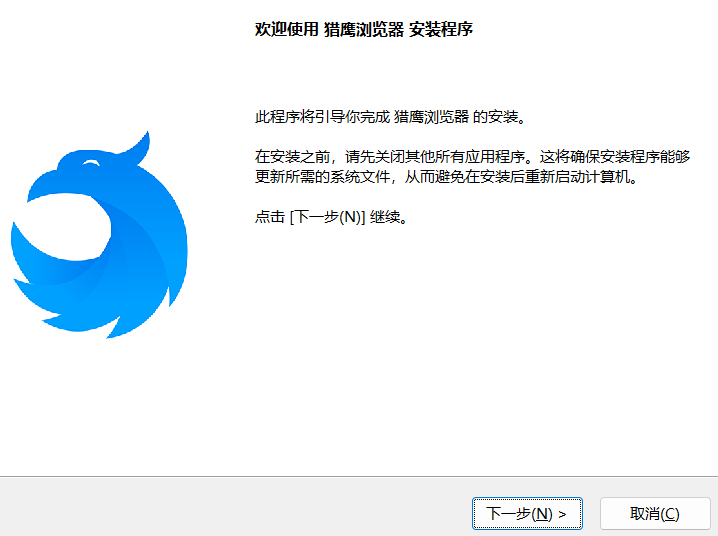Click the paragraph starting 在安装之前，请先关闭其他所有应用程序
Image resolution: width=718 pixels, height=536 pixels.
click(472, 167)
